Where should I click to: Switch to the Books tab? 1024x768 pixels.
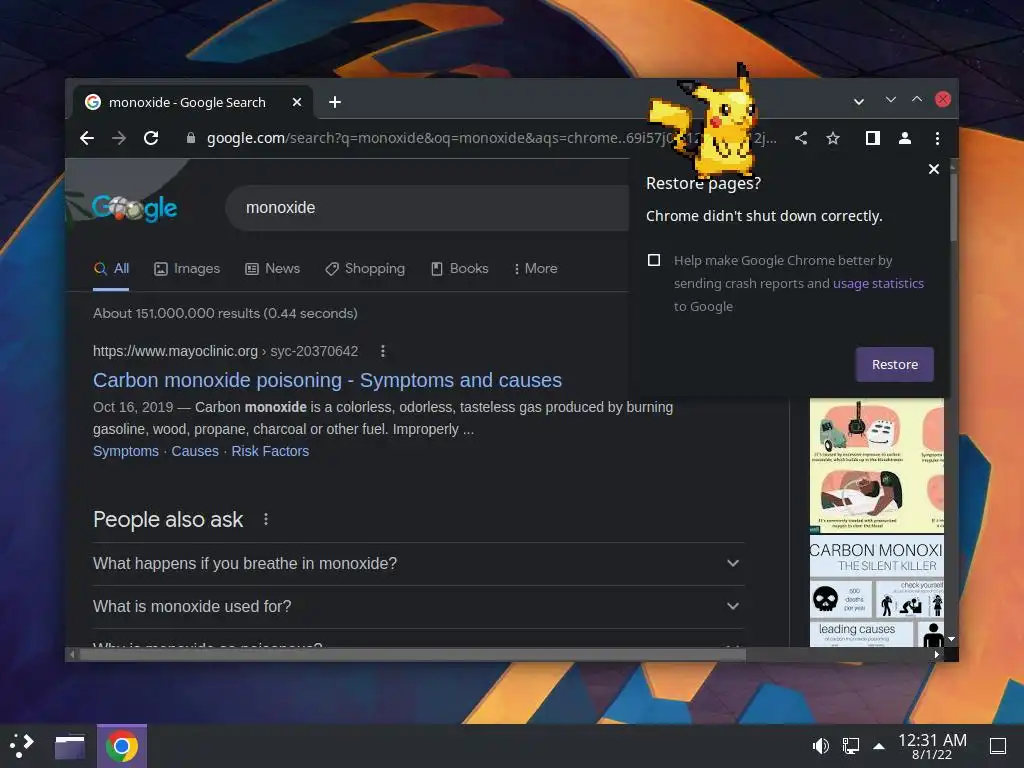tap(460, 268)
